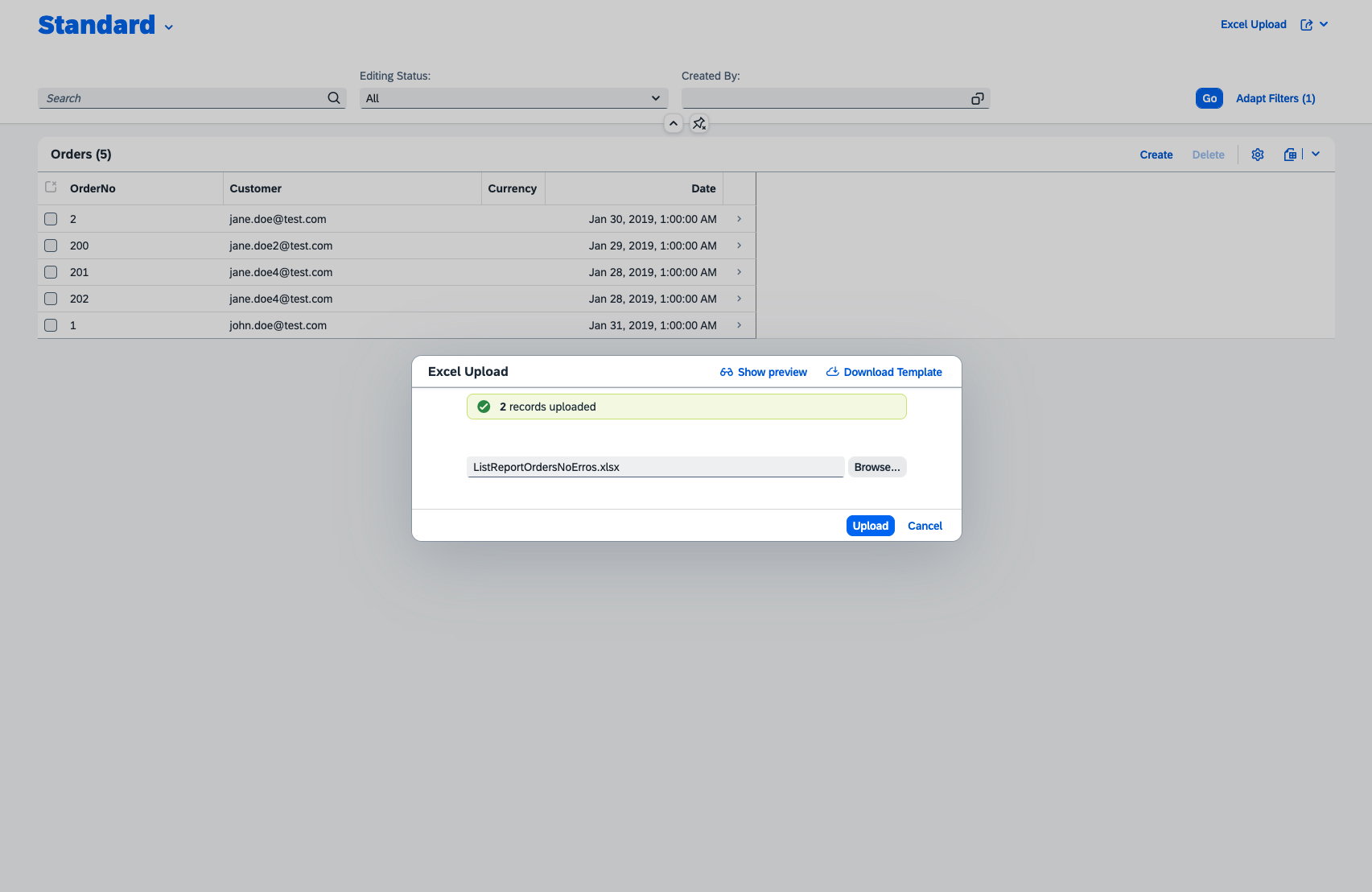Navigate into order 2 row arrow

(740, 219)
